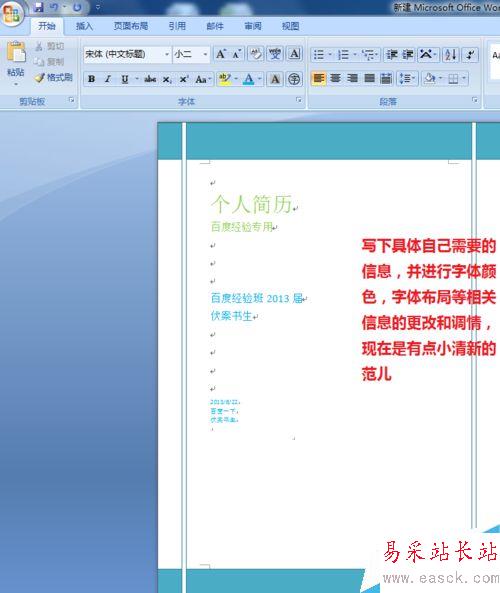Open the 字体 dialog launcher

(299, 100)
